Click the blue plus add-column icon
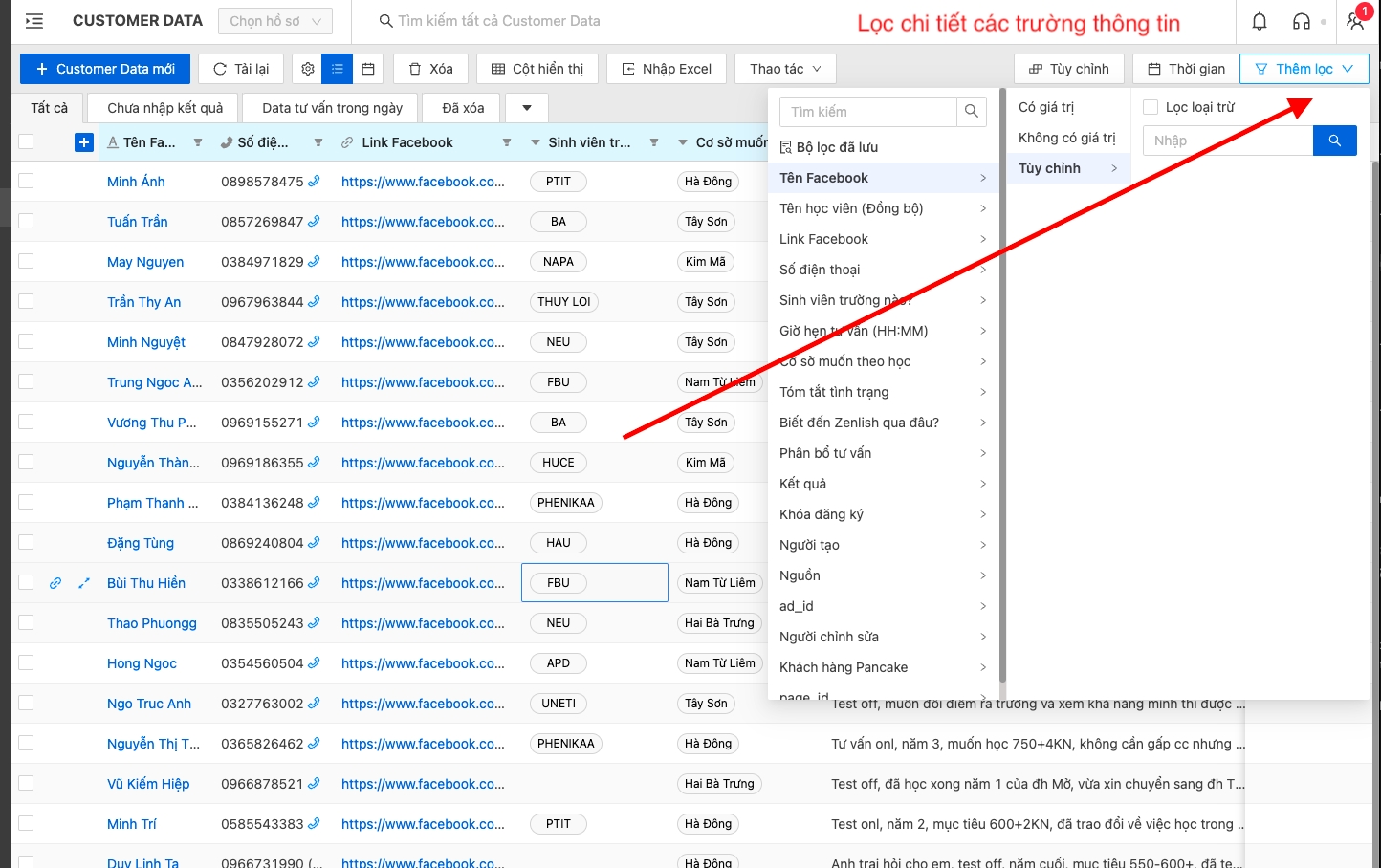 pos(84,142)
